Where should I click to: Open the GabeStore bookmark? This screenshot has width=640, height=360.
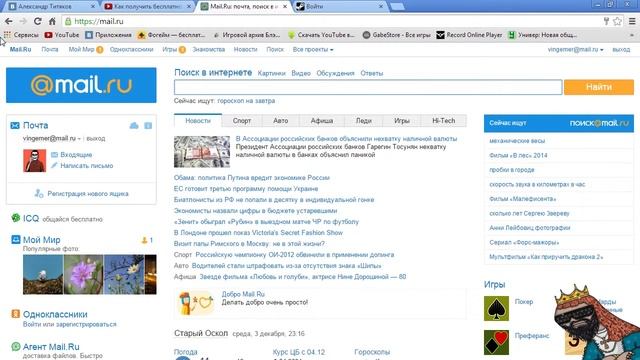point(397,35)
